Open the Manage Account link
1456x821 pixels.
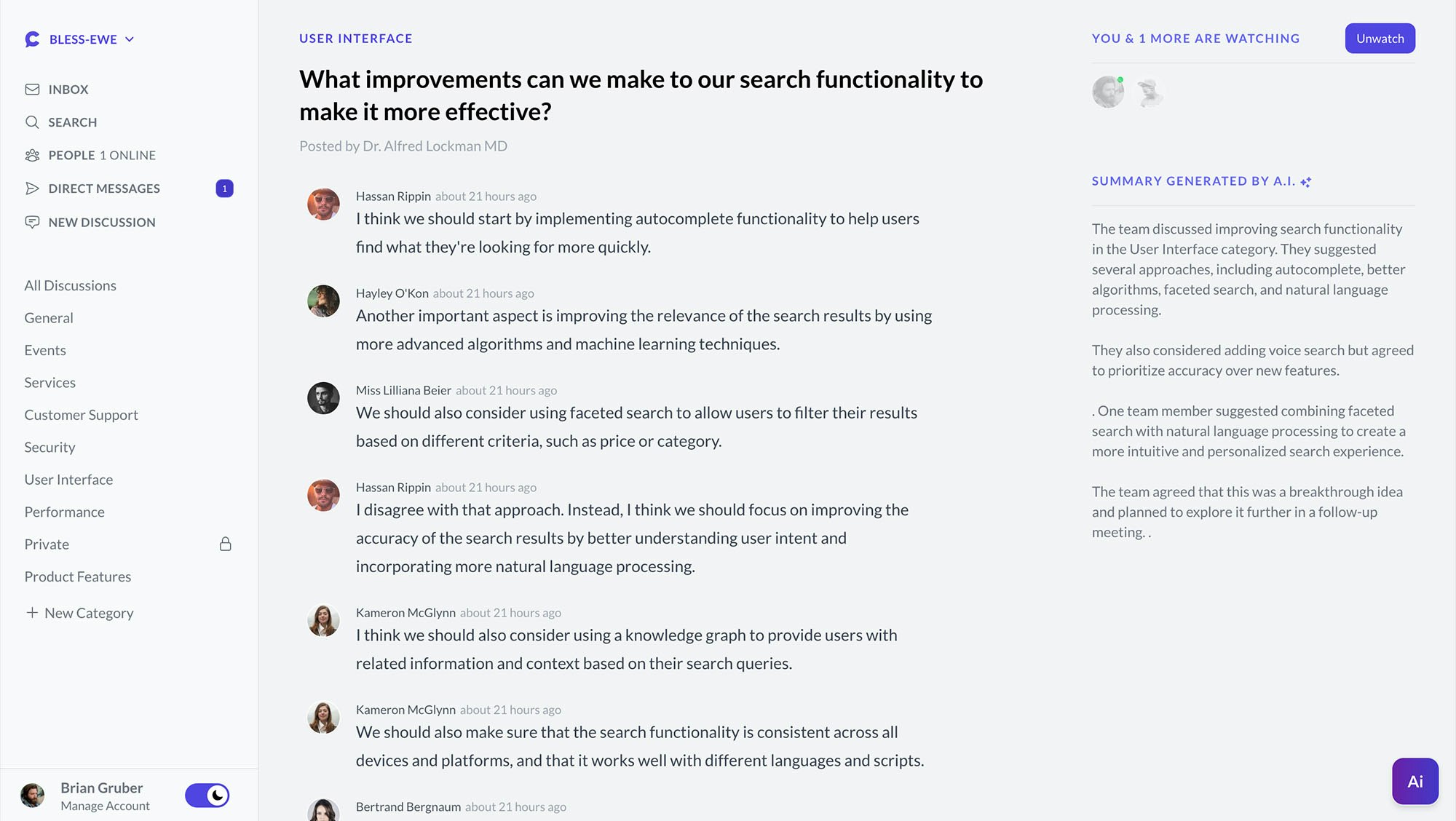[105, 806]
